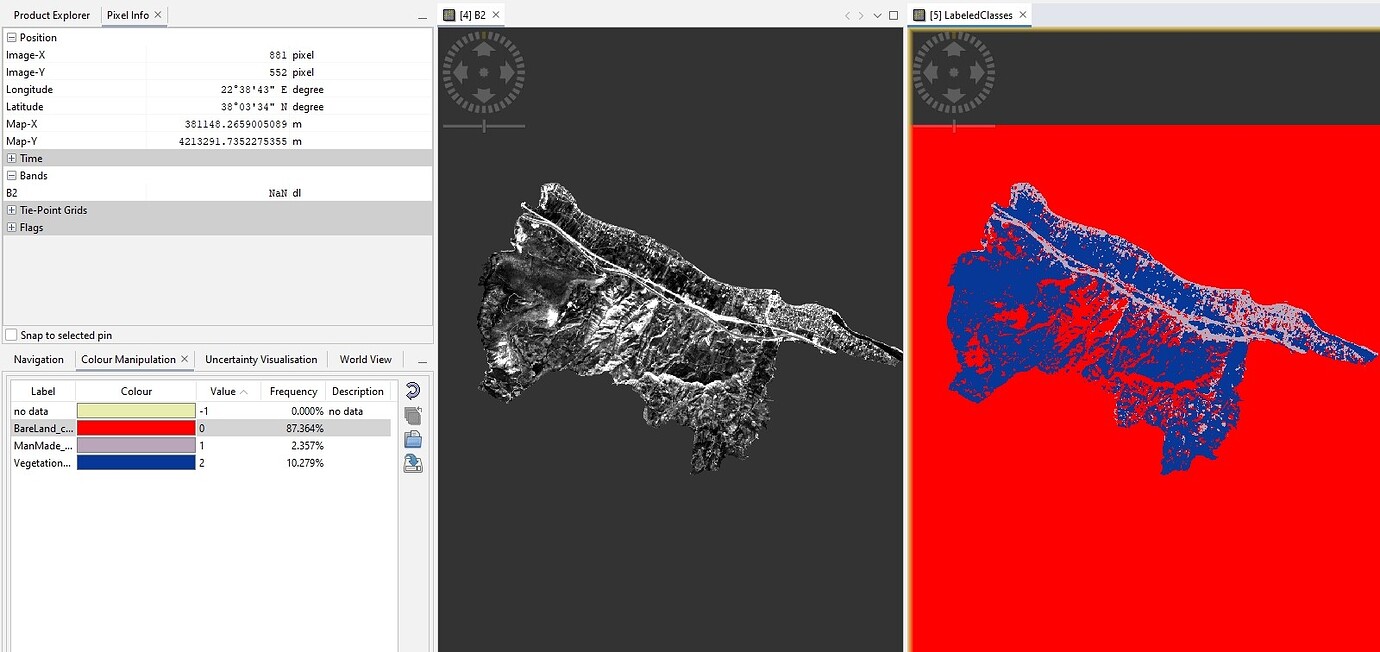Open the no data colour swatch
Screen dimensions: 1380x652
(x=136, y=411)
